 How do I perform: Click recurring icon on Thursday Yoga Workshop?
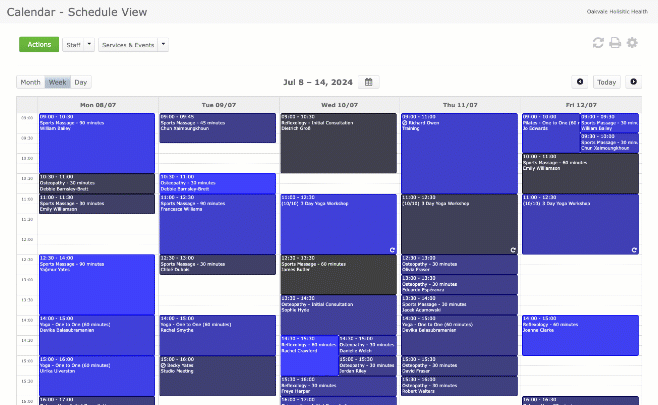click(x=513, y=249)
